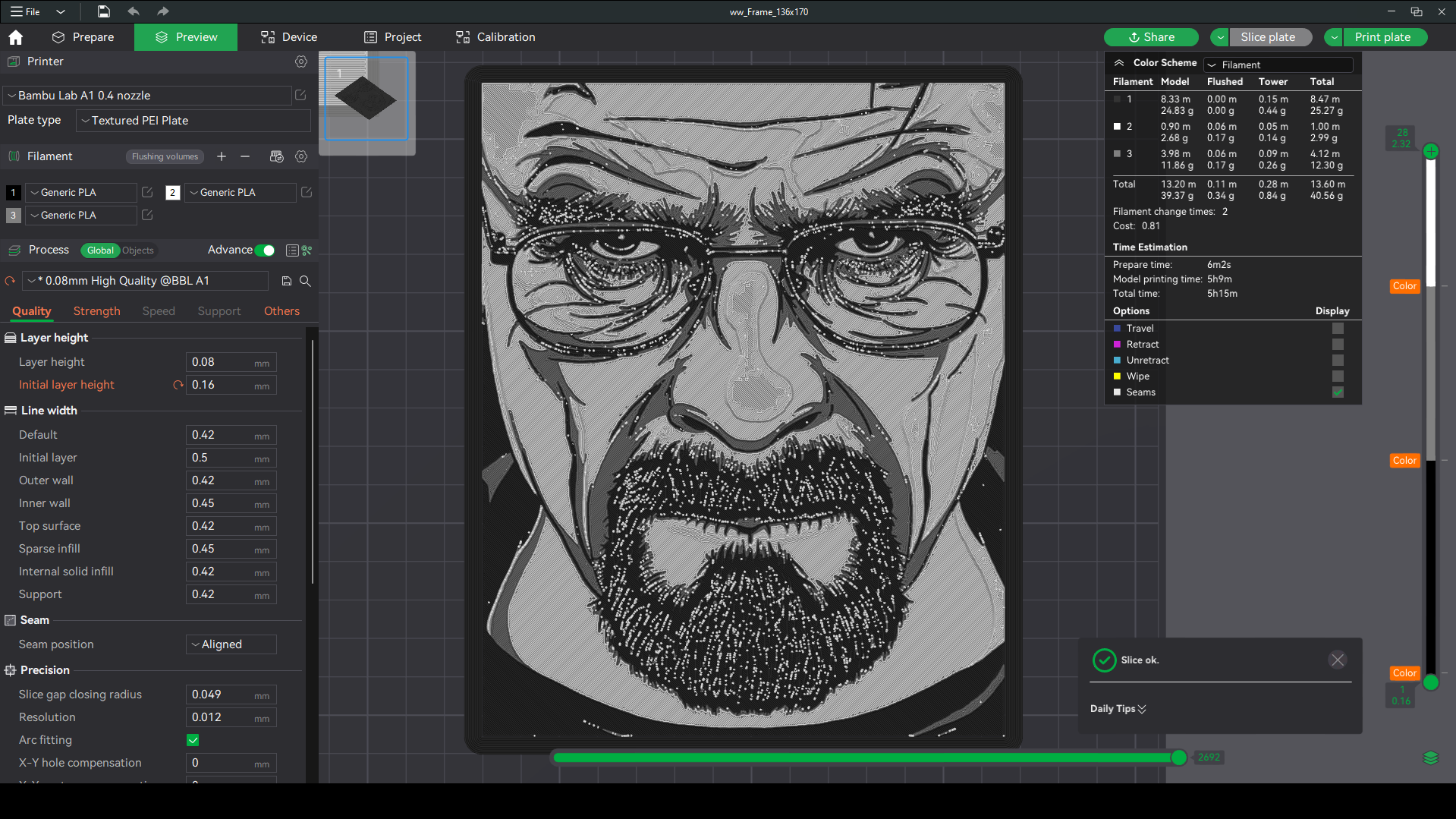Open process settings list icon

click(x=292, y=250)
